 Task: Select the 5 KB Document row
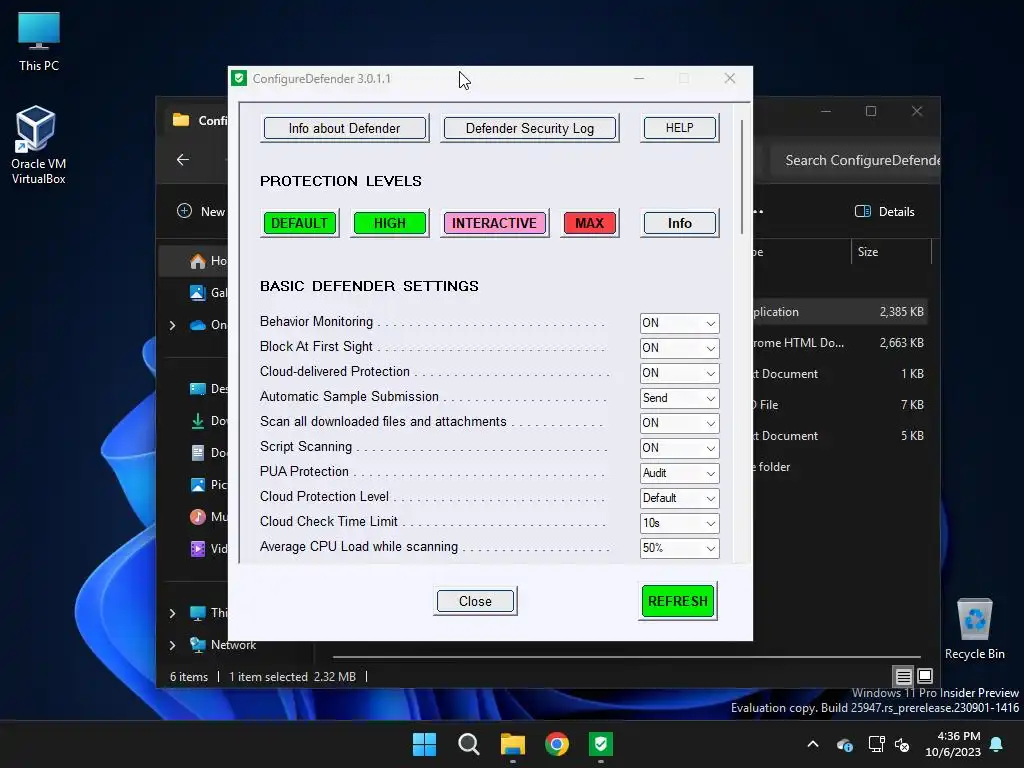(840, 436)
